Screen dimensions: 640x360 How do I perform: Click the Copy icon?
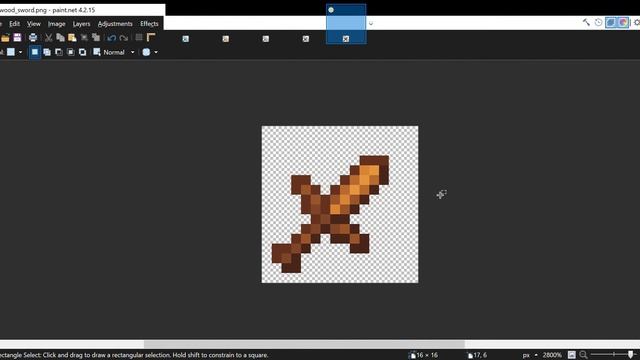[x=60, y=38]
